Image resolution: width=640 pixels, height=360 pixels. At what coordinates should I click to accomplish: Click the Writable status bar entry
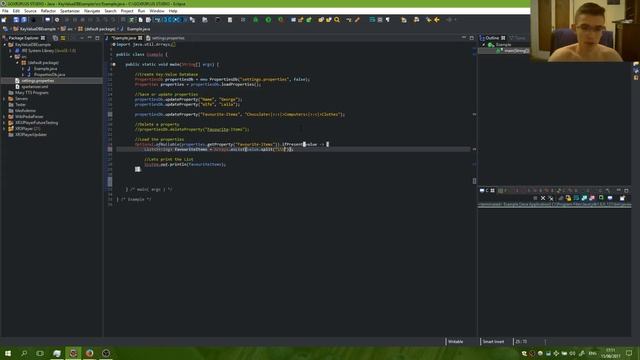(456, 342)
